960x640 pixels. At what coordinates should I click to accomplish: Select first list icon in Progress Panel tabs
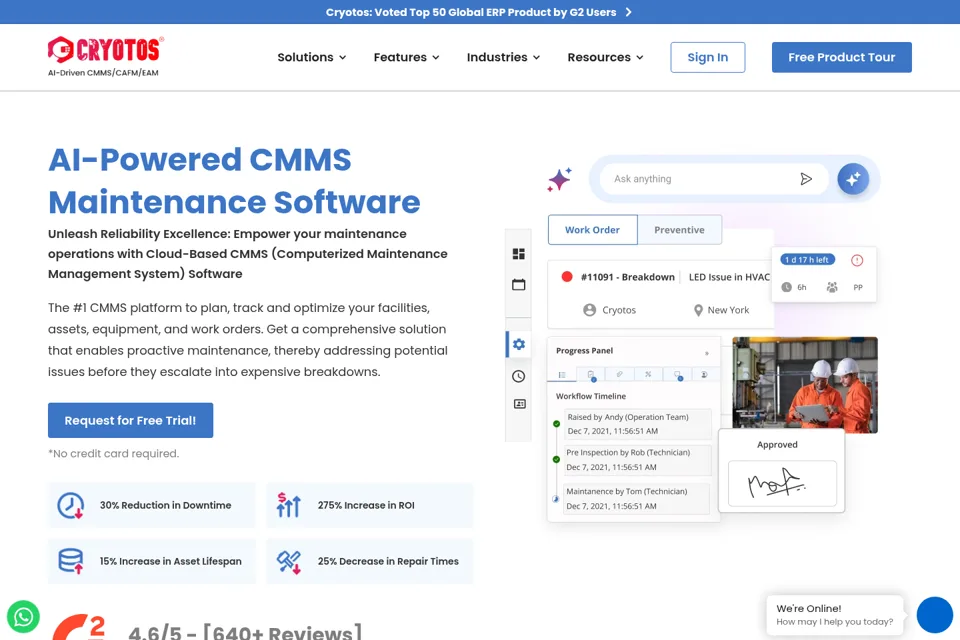tap(562, 375)
